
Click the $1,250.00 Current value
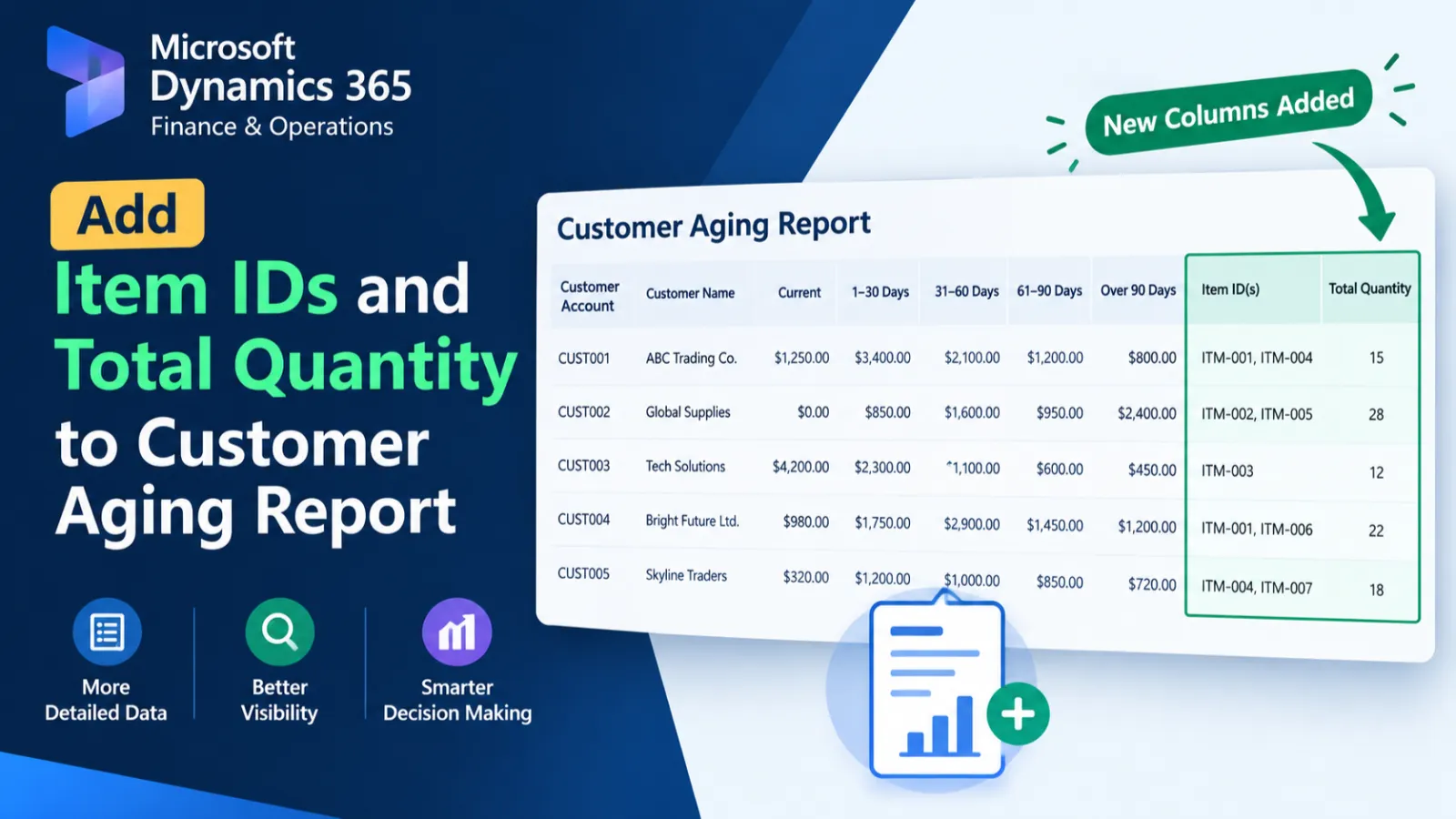(802, 359)
